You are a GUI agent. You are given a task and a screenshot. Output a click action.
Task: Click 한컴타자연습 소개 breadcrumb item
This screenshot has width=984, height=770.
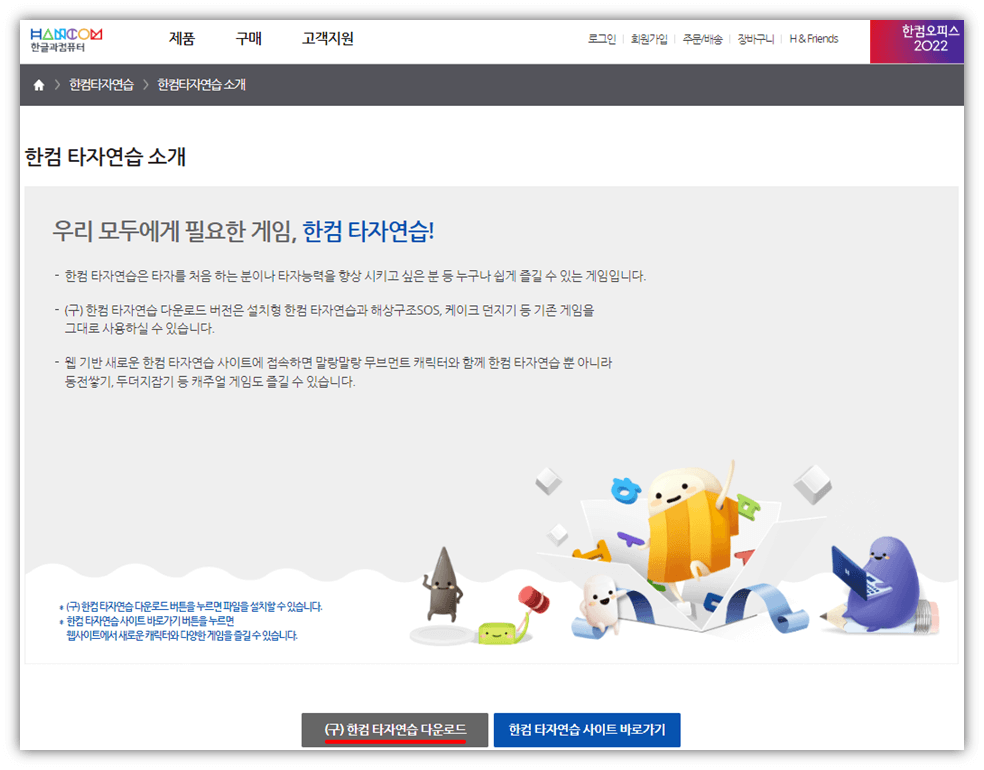point(201,85)
